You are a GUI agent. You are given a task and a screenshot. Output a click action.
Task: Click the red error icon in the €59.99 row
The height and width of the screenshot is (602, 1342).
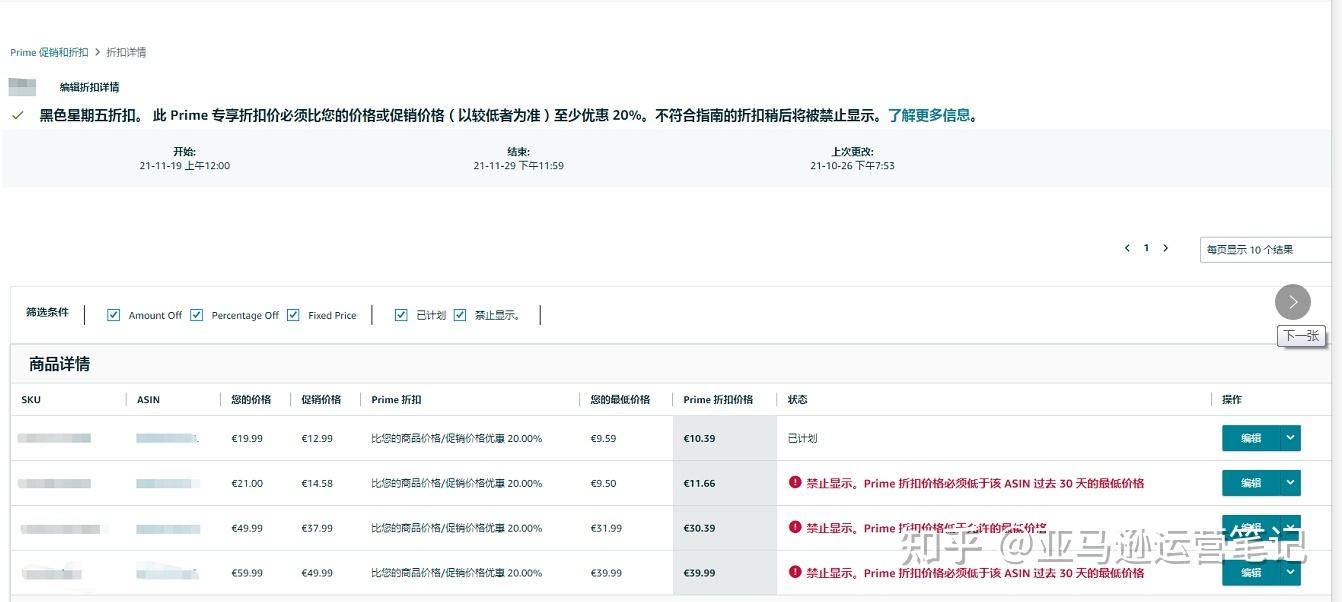pyautogui.click(x=795, y=572)
